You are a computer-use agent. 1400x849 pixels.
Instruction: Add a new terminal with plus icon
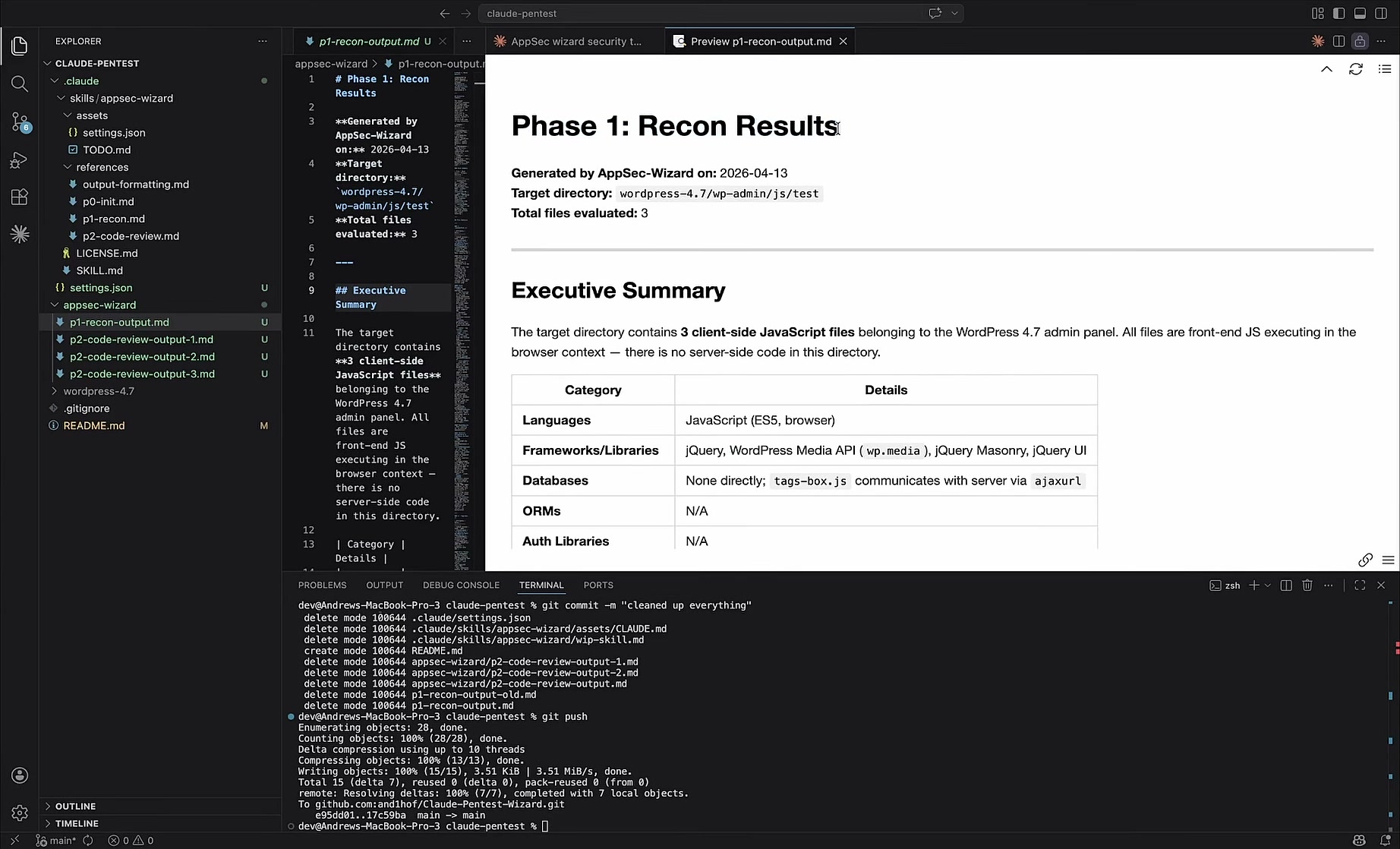(x=1254, y=585)
